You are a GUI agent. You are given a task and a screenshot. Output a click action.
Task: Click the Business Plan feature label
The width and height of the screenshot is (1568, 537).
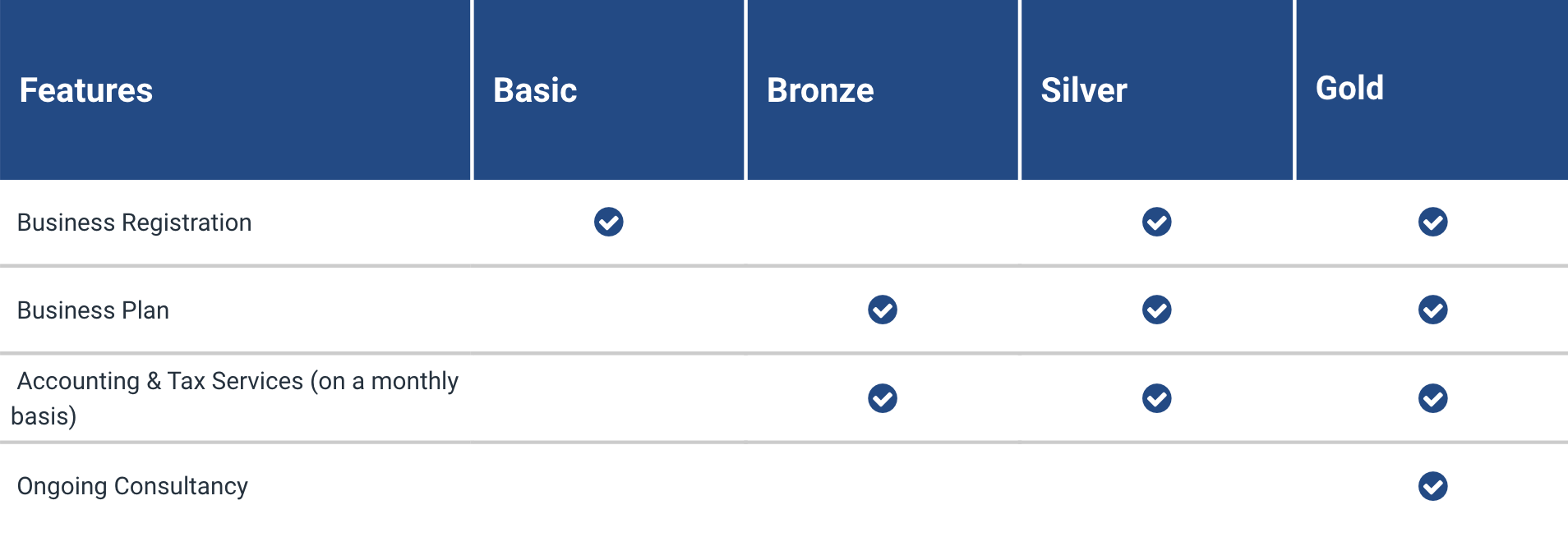(x=94, y=310)
